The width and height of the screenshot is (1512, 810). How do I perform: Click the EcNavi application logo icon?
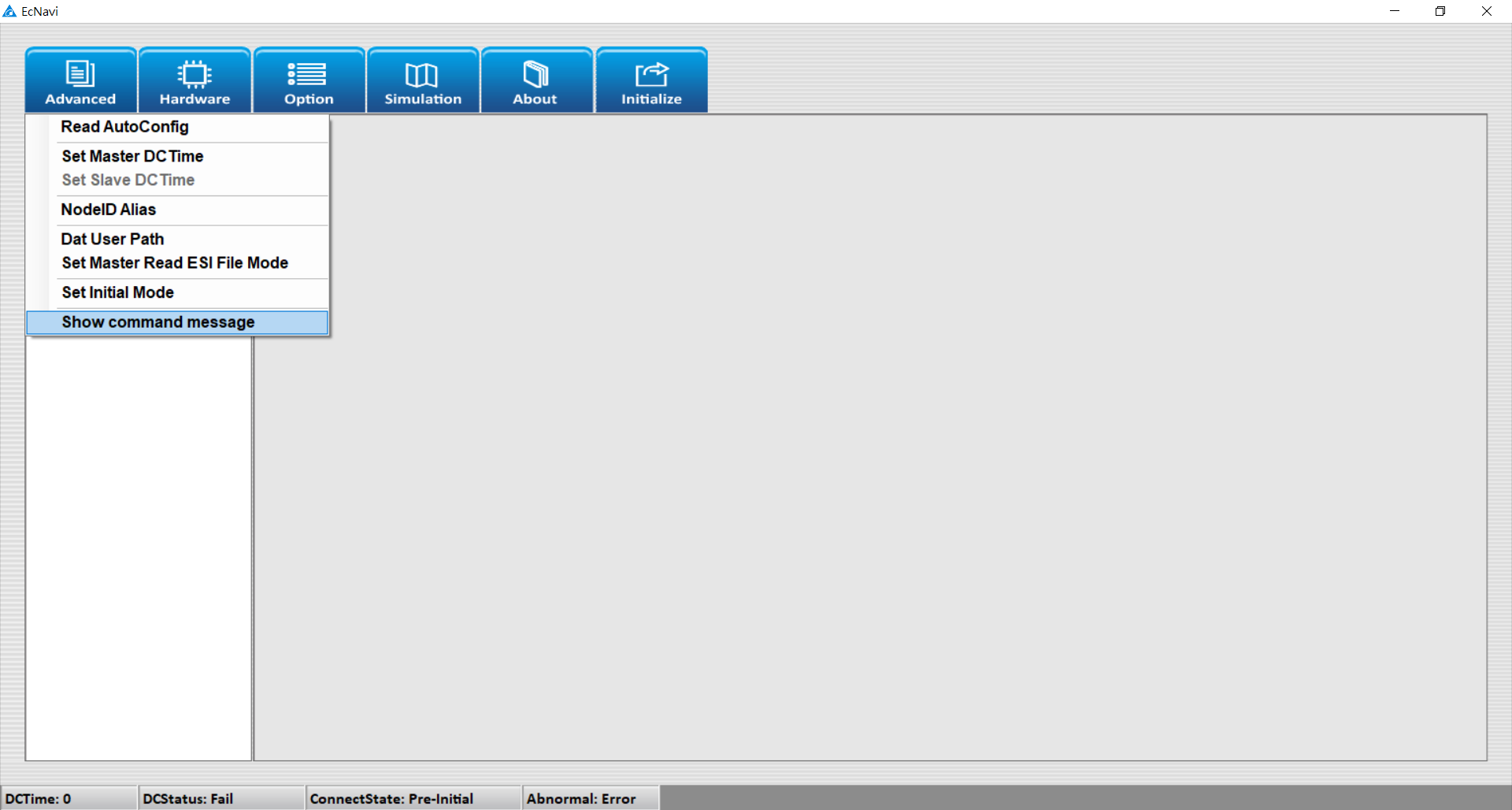coord(9,11)
